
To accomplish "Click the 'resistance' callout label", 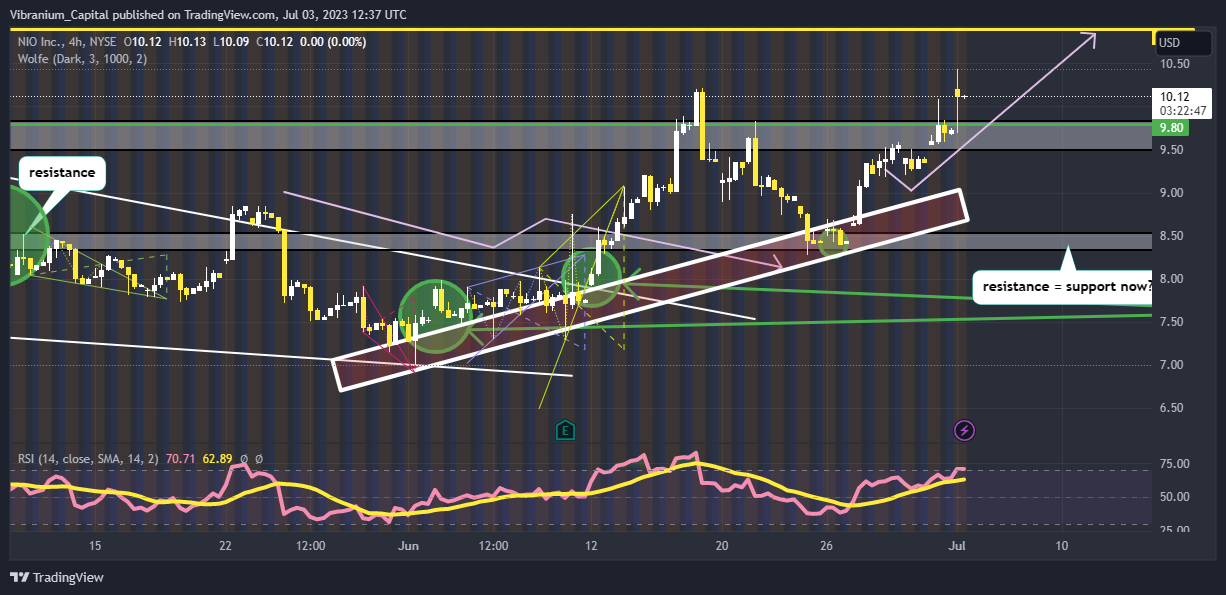I will [x=62, y=172].
